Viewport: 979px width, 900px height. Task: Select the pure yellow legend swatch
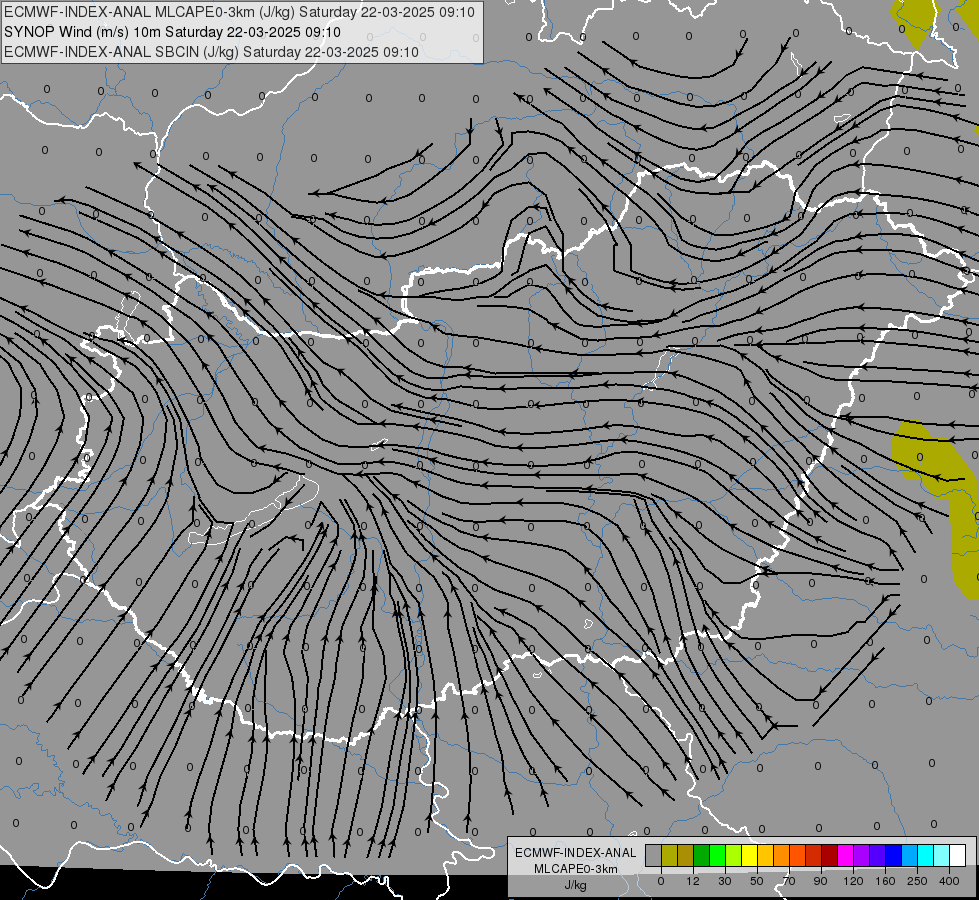point(749,855)
